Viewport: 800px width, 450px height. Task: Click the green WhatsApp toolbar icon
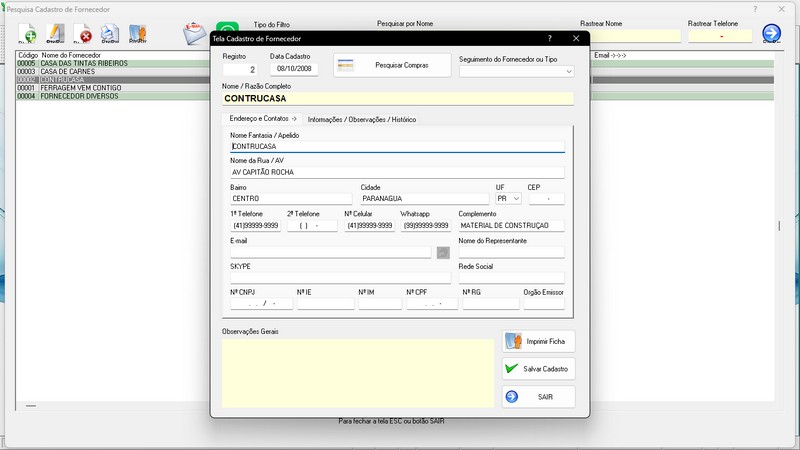tap(227, 27)
